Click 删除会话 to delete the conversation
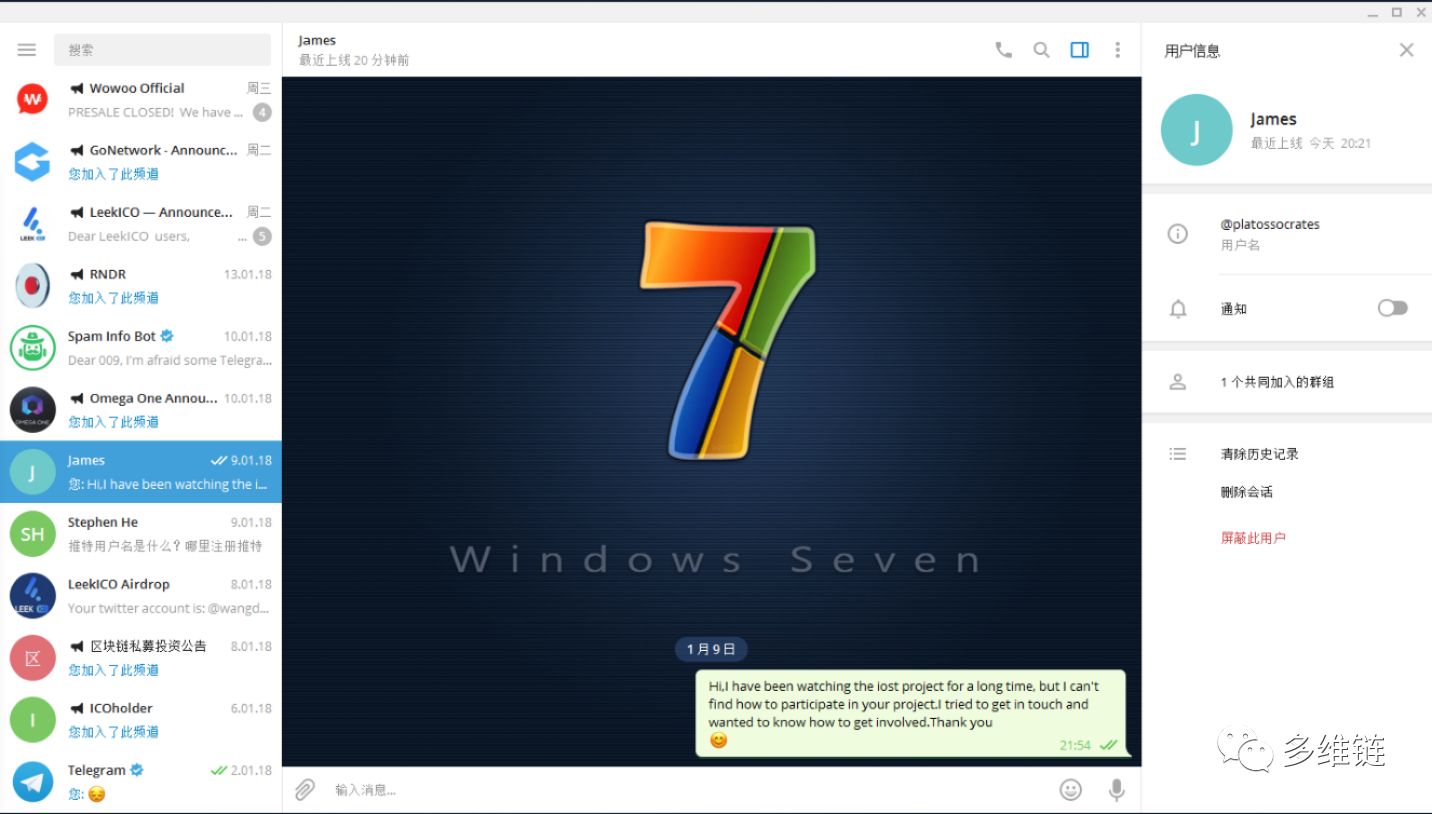 tap(1246, 492)
